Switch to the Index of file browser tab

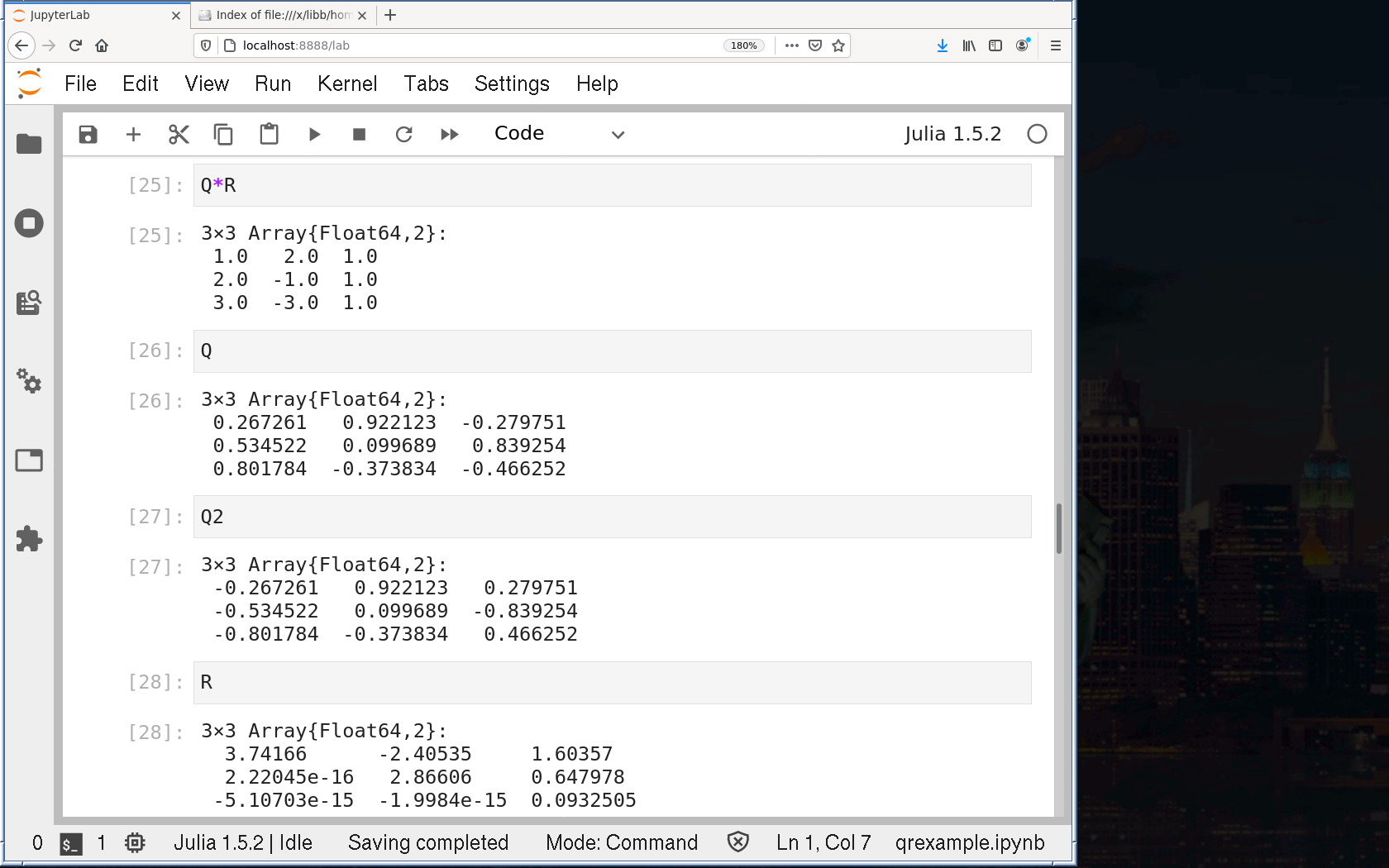[281, 15]
